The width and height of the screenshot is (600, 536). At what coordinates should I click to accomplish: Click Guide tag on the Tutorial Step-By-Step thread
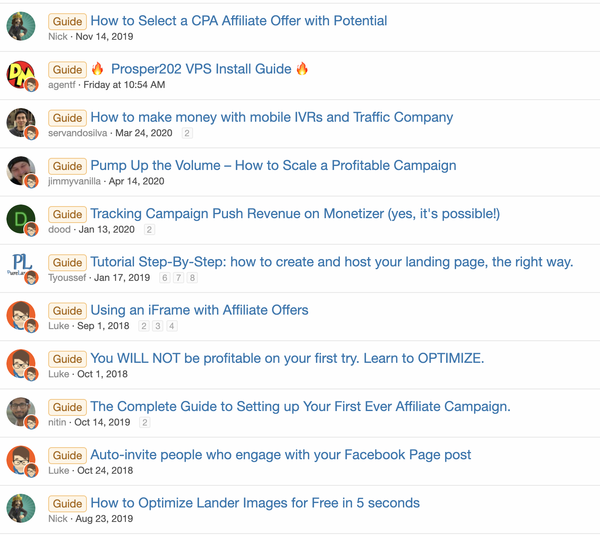(x=67, y=262)
